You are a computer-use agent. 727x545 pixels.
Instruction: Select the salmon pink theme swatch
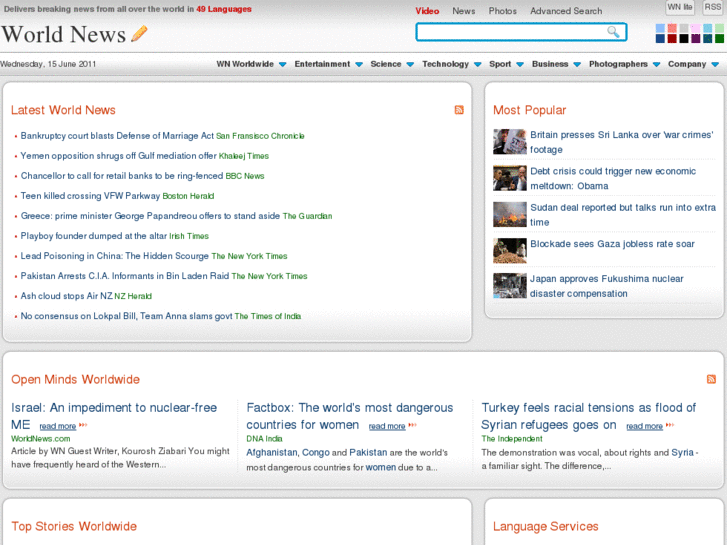tap(672, 28)
